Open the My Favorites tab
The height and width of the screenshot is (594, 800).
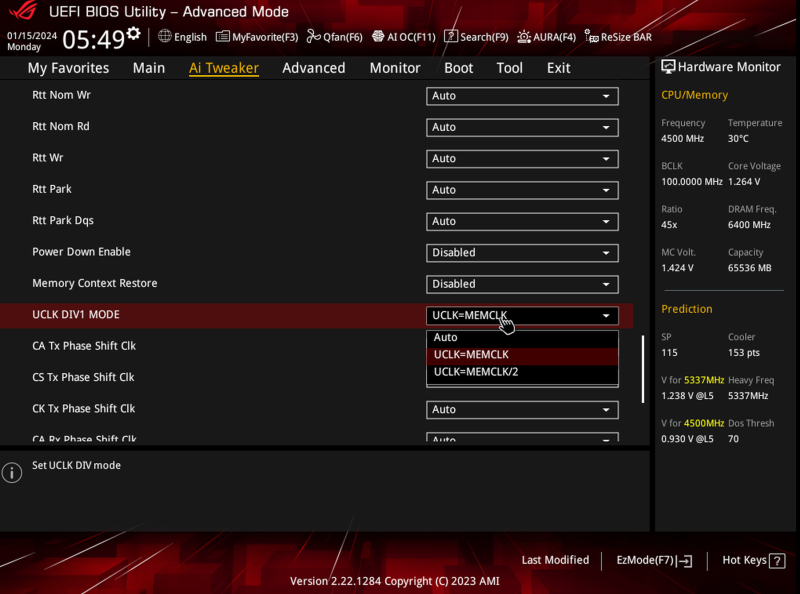[68, 68]
